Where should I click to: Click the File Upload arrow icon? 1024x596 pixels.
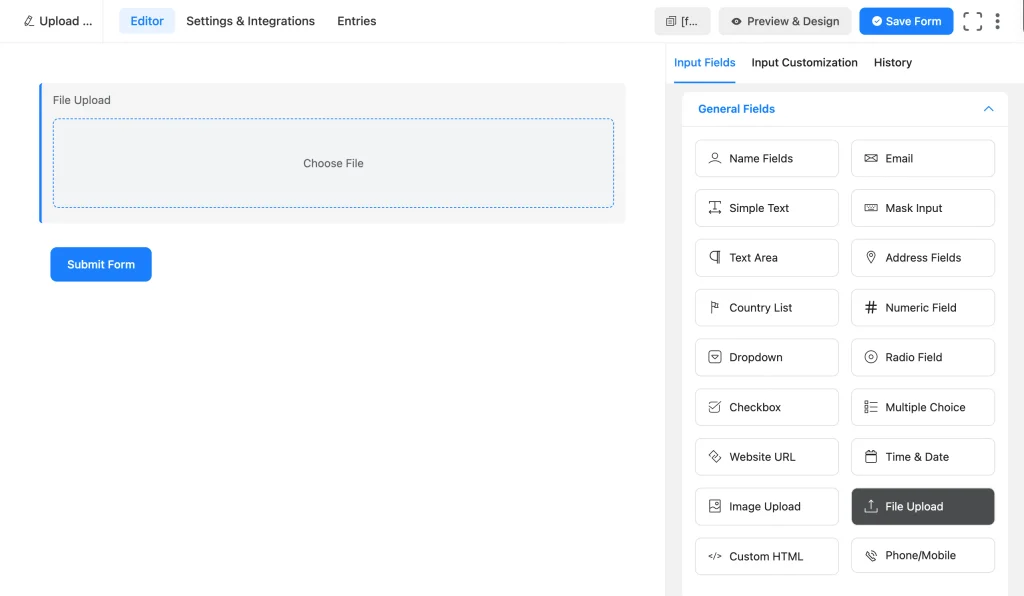[871, 506]
